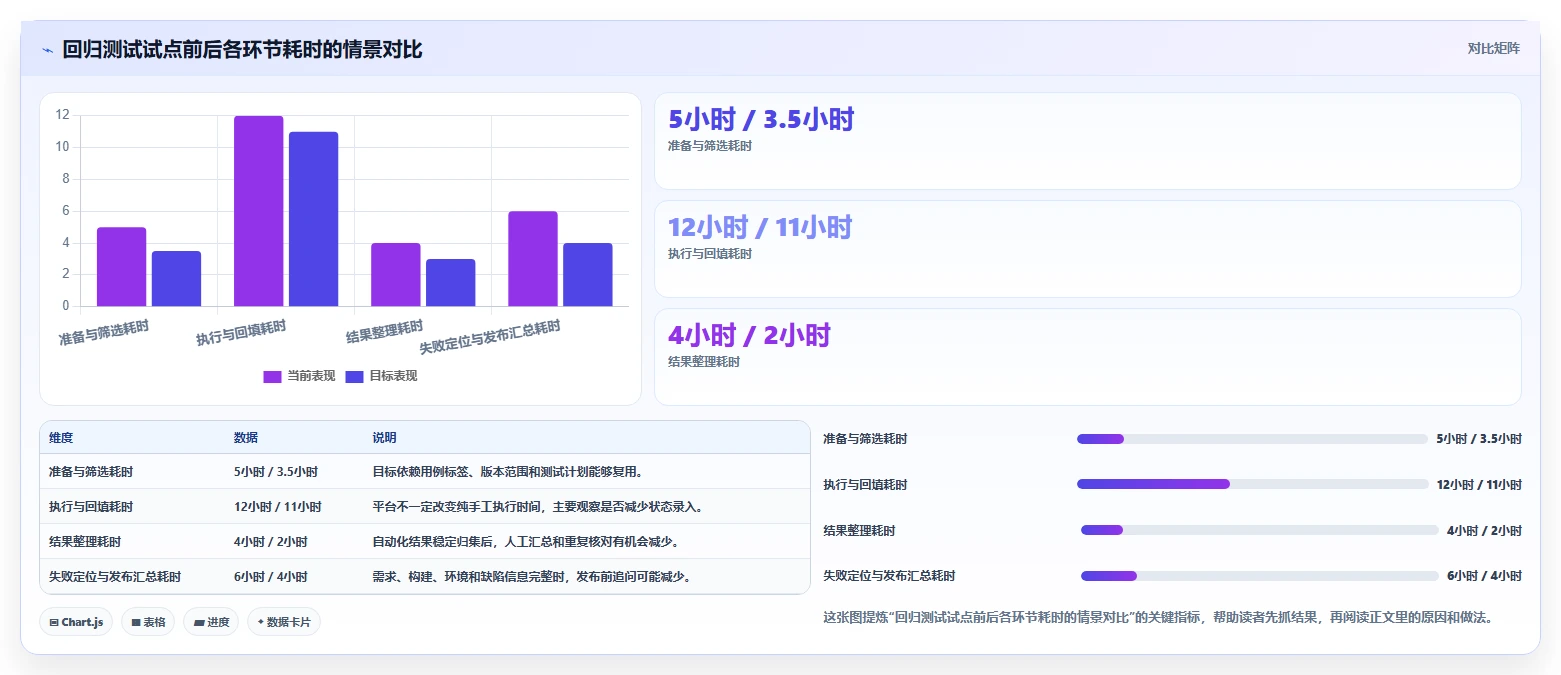Click progress value 12小时 / 11小时
This screenshot has width=1561, height=675.
tap(1479, 484)
